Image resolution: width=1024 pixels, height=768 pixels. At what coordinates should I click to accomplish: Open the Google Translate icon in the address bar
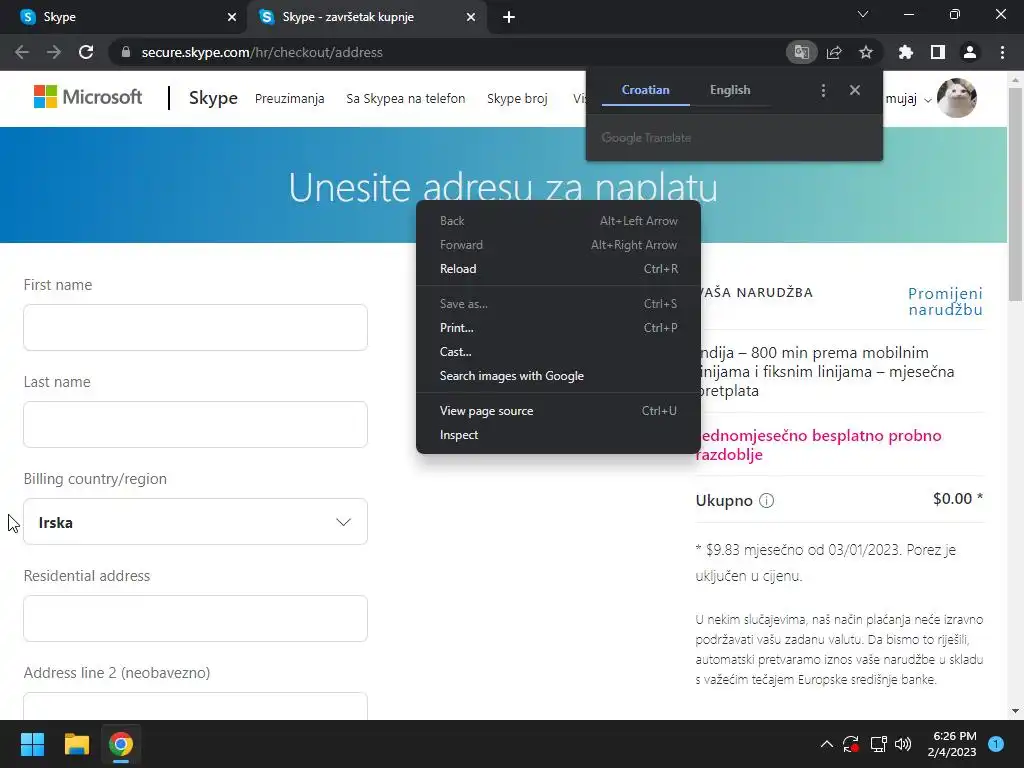801,52
